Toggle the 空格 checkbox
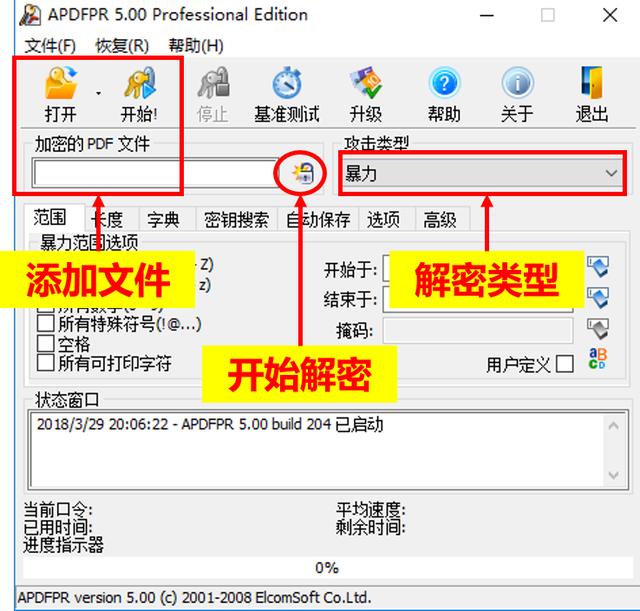Viewport: 640px width, 611px height. click(x=45, y=344)
